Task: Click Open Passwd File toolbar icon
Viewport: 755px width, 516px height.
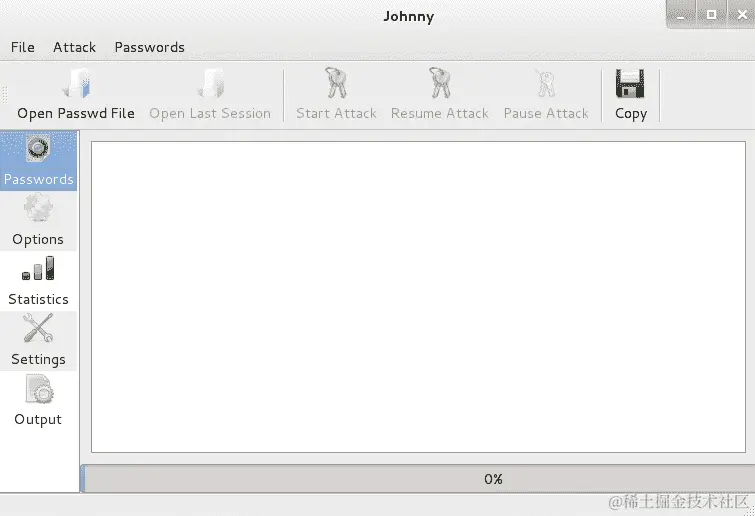Action: tap(77, 83)
